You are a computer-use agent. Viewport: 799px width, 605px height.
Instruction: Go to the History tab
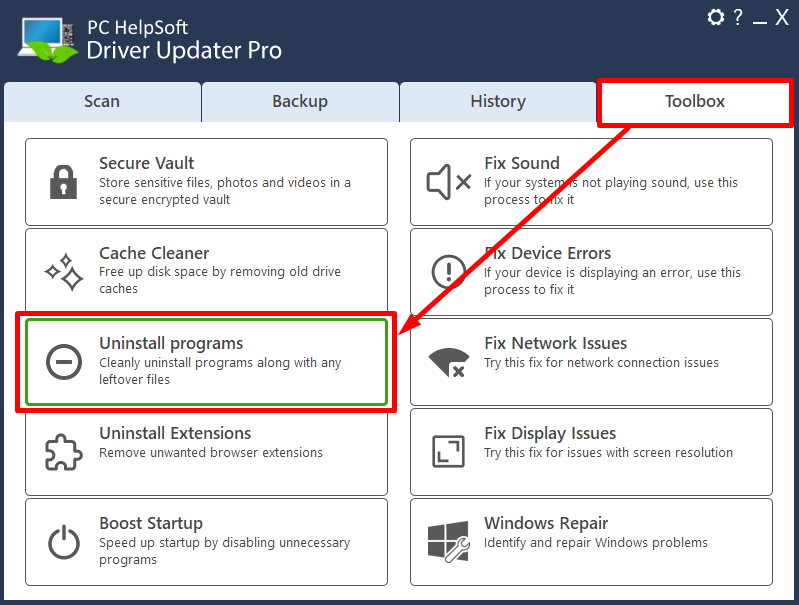pyautogui.click(x=498, y=102)
